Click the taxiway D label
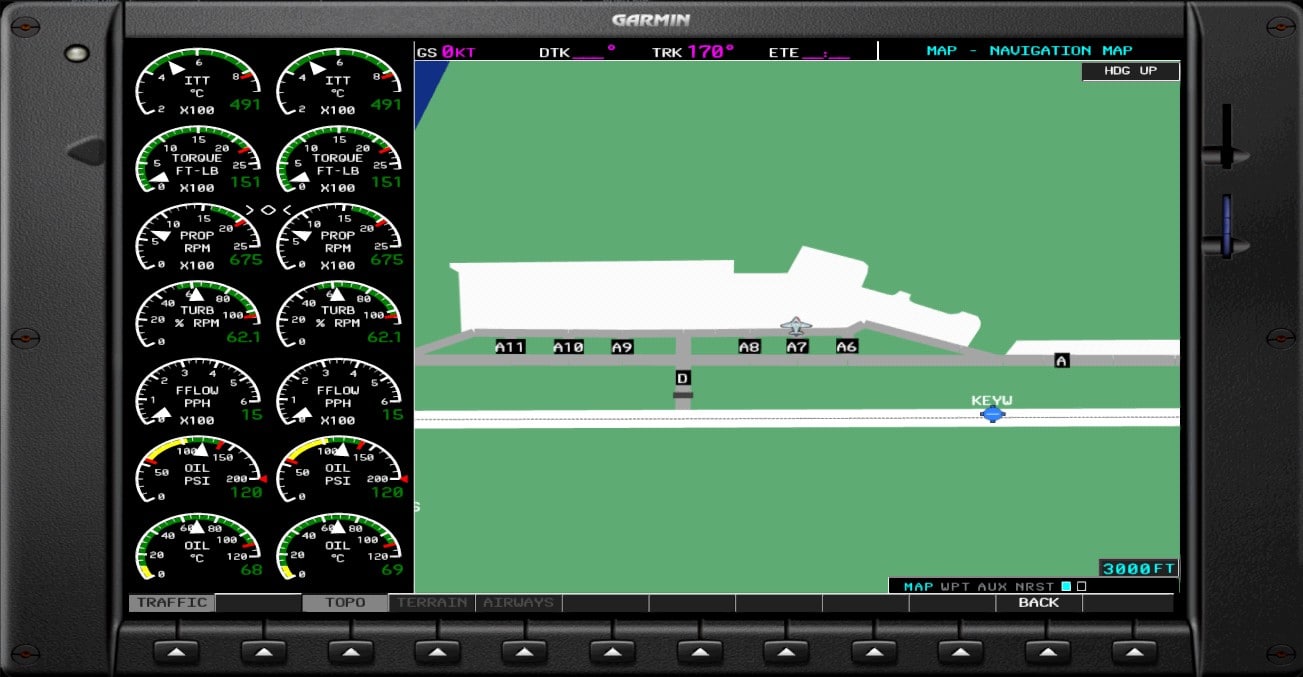Screen dimensions: 1303x677 683,378
